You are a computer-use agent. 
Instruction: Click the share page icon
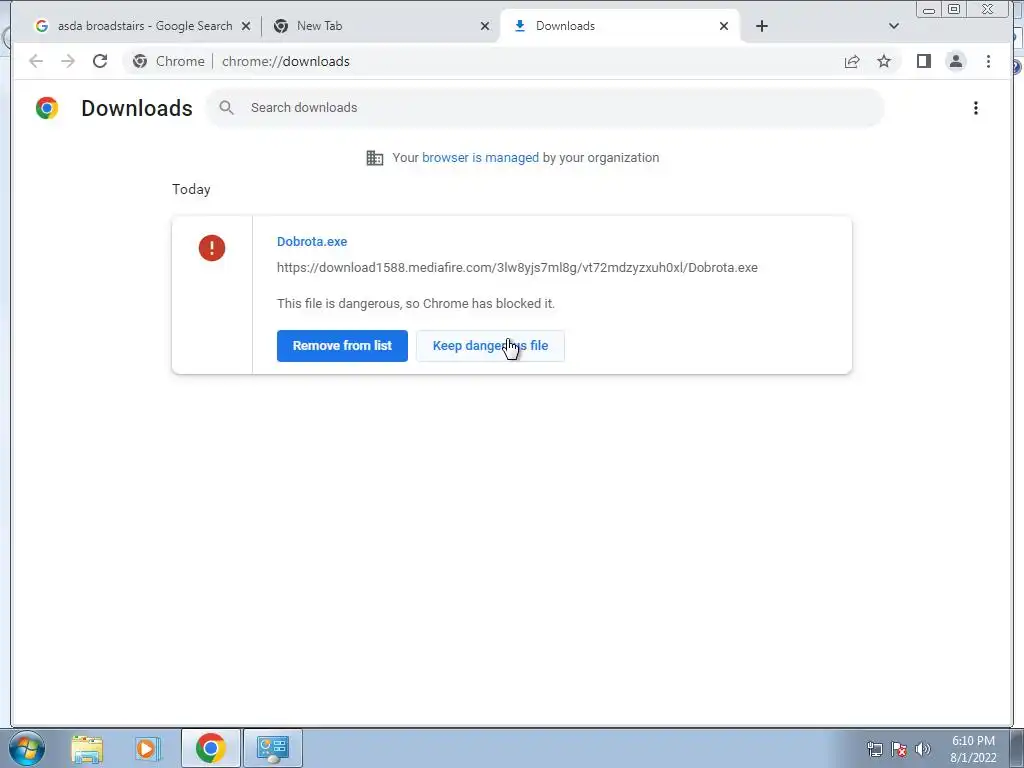pyautogui.click(x=852, y=61)
